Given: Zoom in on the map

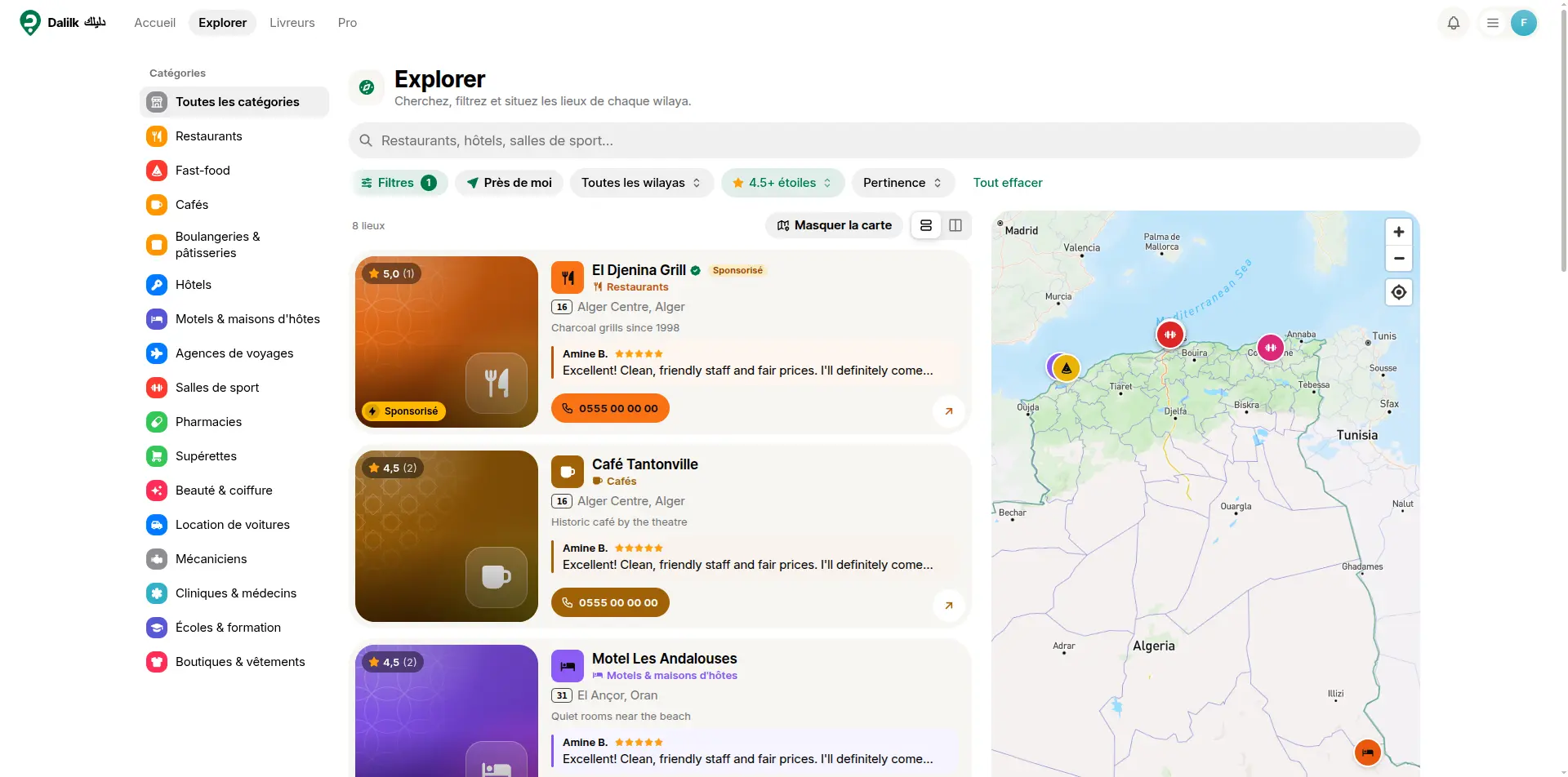Looking at the screenshot, I should 1399,232.
